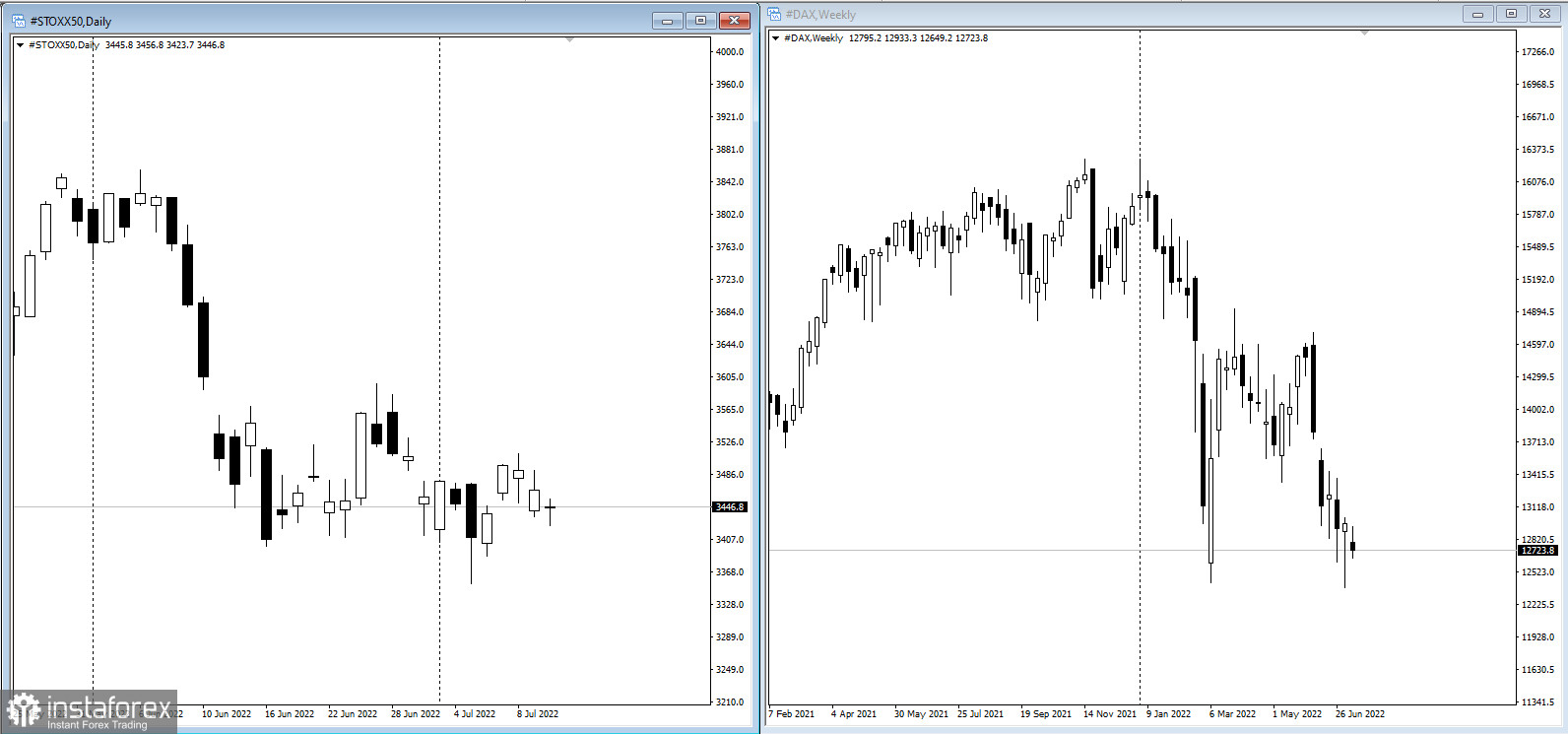Close the #DAX,Weekly chart window

click(1544, 14)
